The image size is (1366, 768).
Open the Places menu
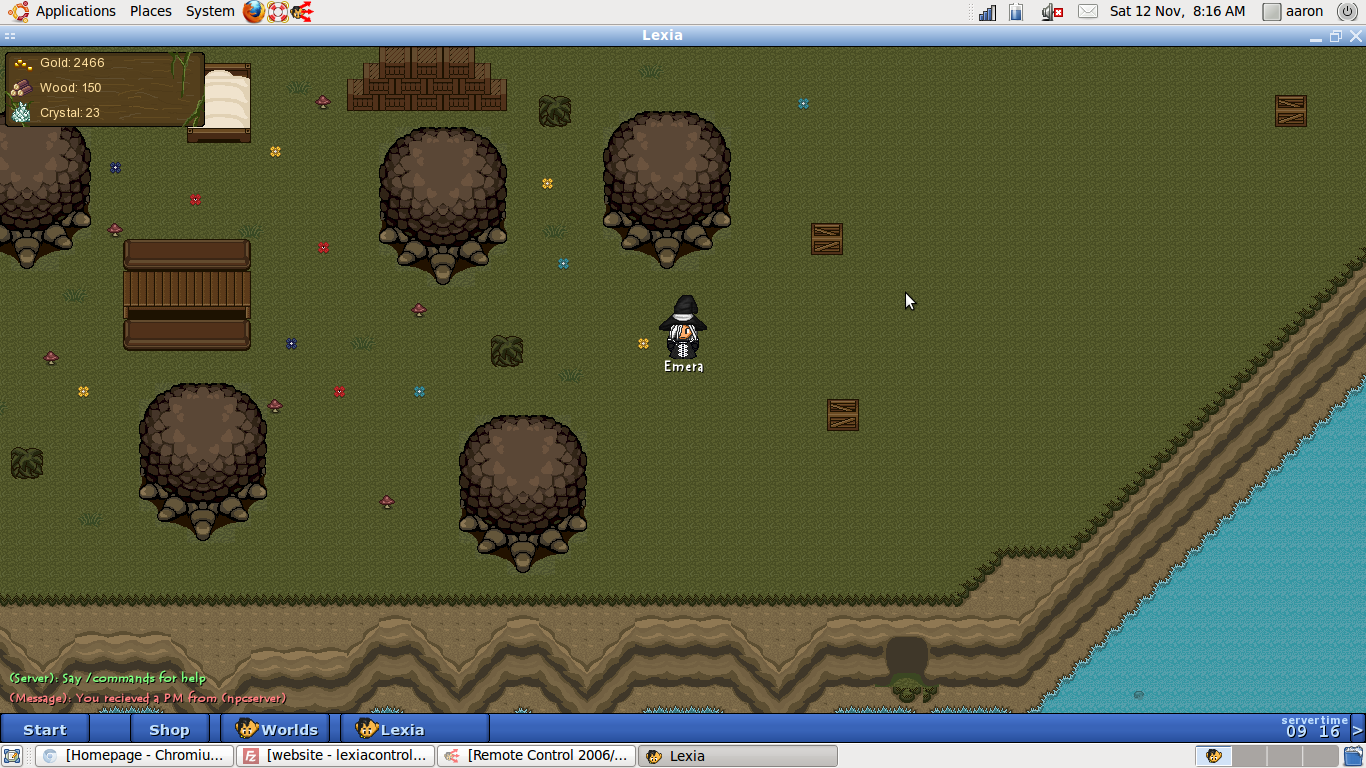coord(150,12)
